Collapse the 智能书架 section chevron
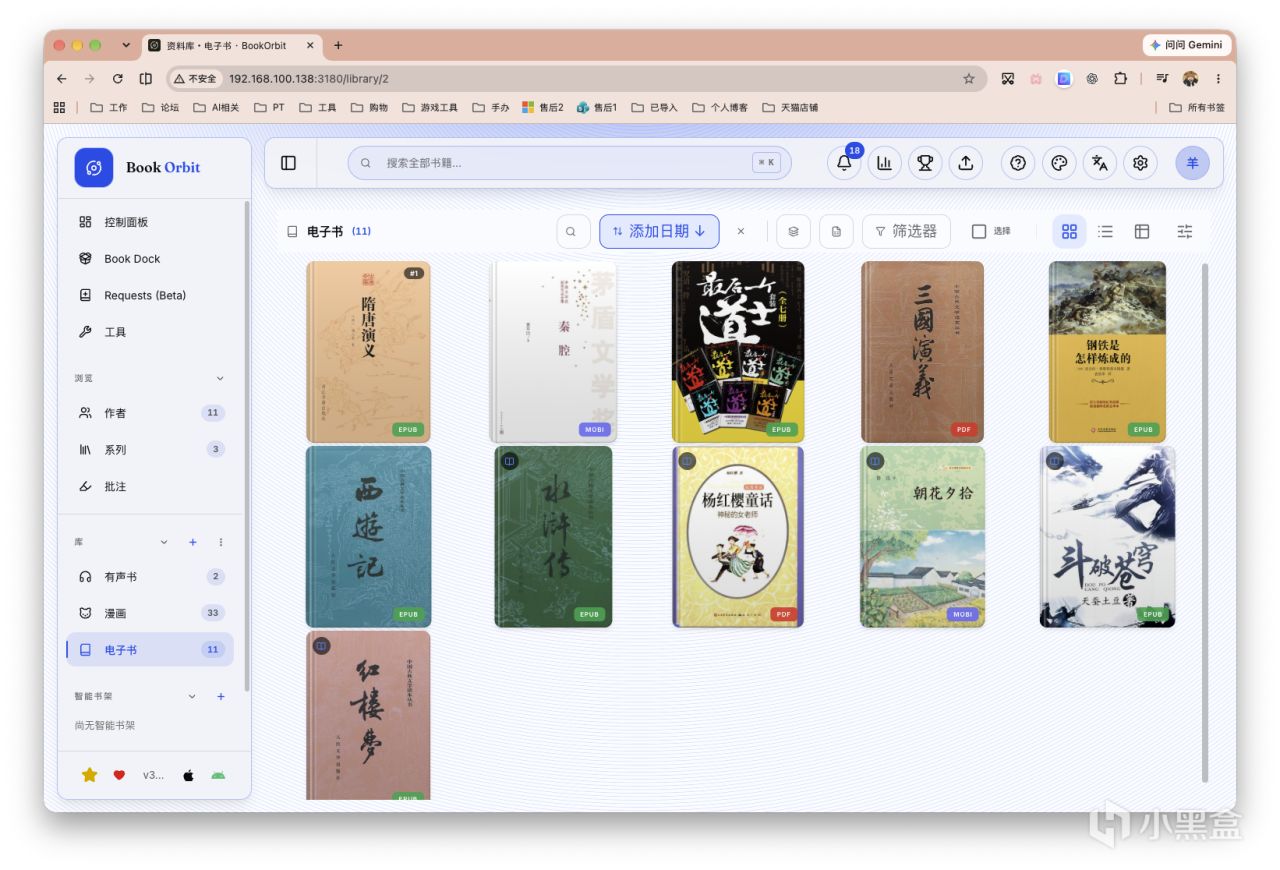Screen dimensions: 1280x870 pos(193,696)
